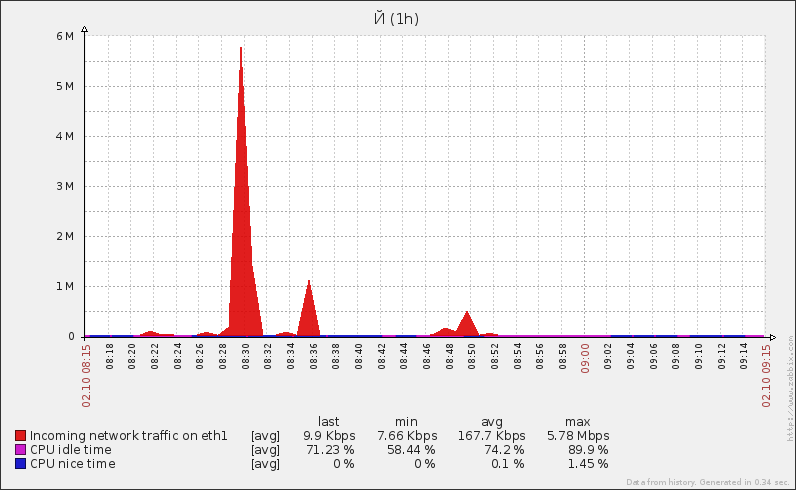The width and height of the screenshot is (796, 490).
Task: Select the 'CPU idle time' legend label
Action: tap(71, 449)
